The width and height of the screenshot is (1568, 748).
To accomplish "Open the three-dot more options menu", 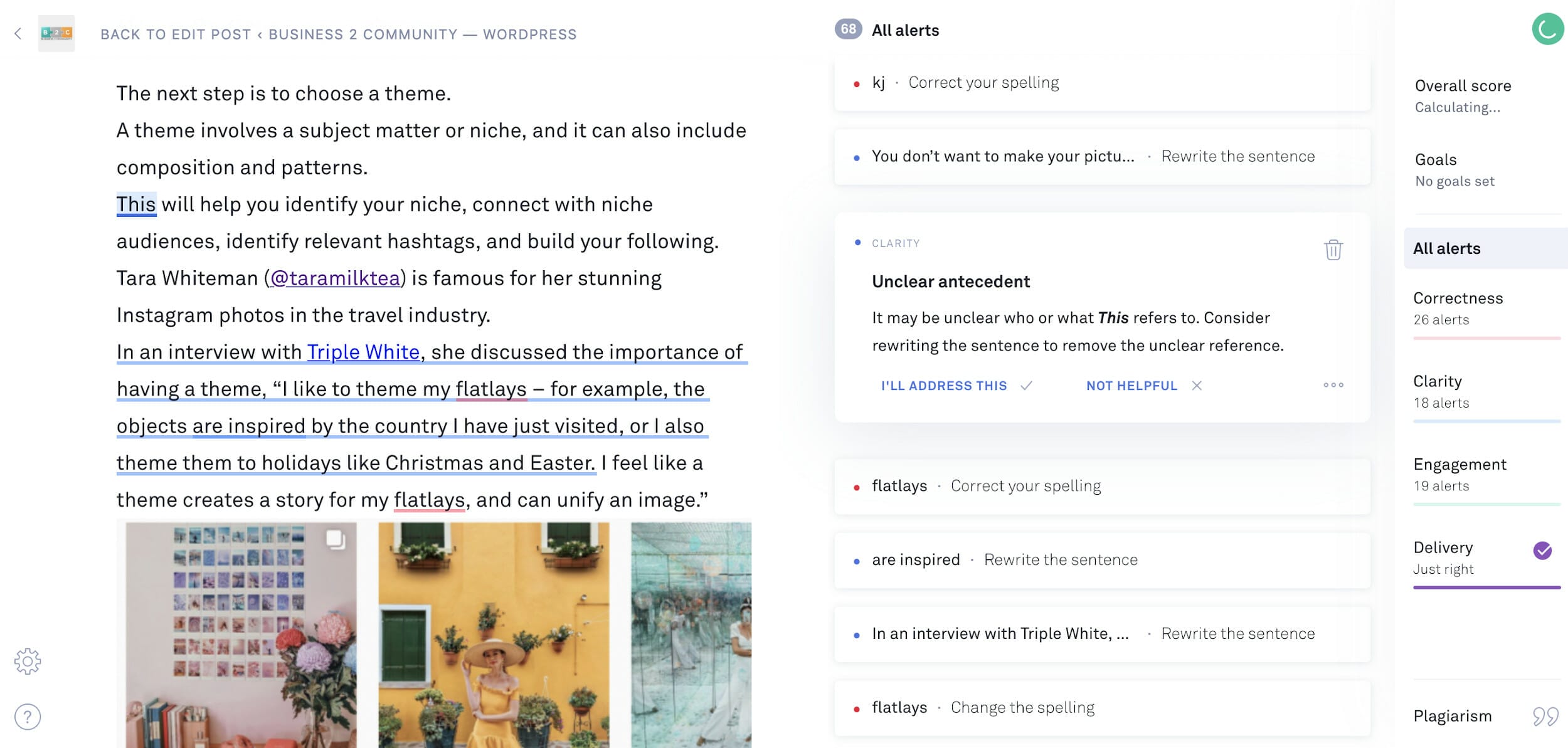I will [1333, 385].
